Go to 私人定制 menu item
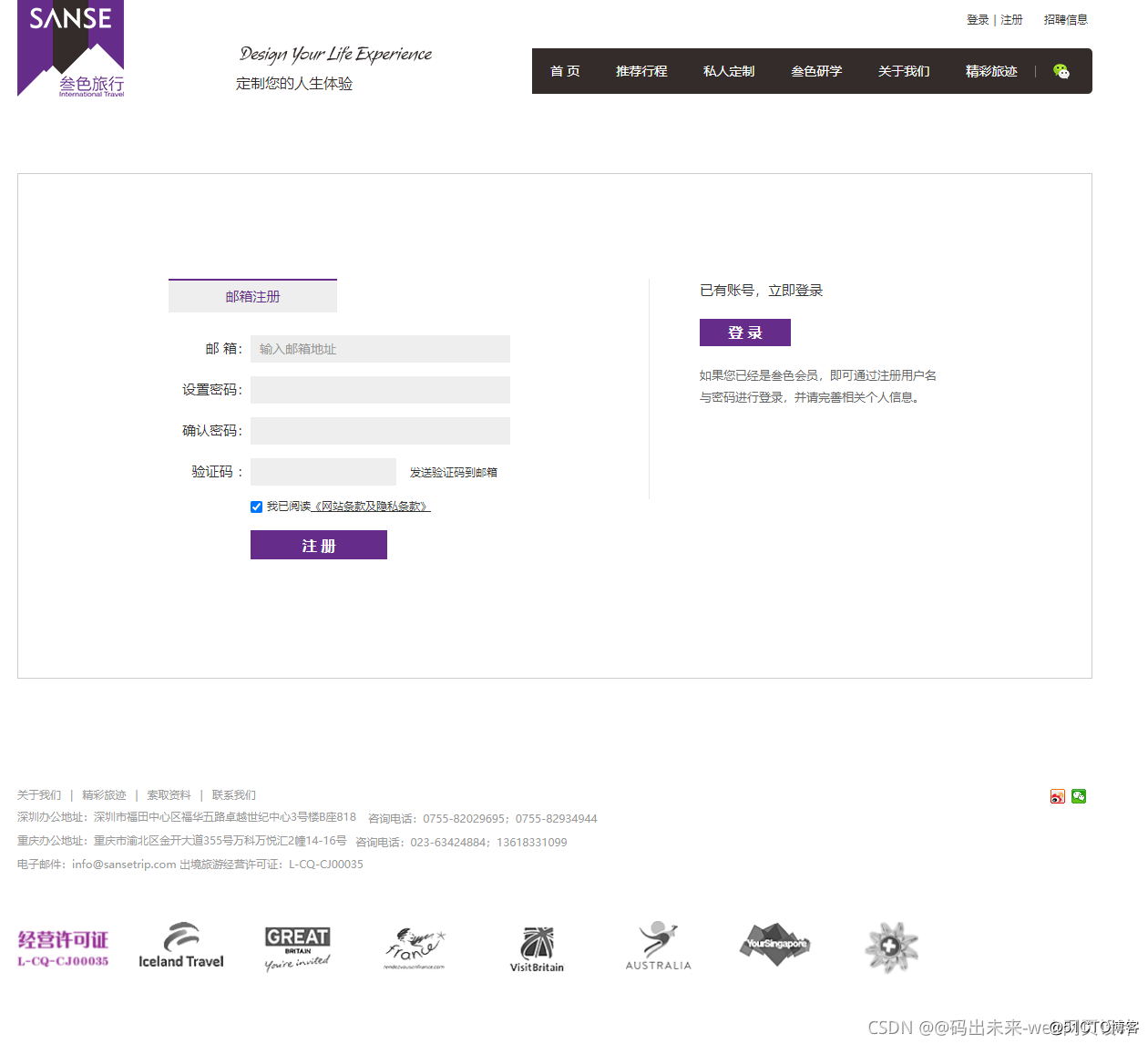 point(729,71)
